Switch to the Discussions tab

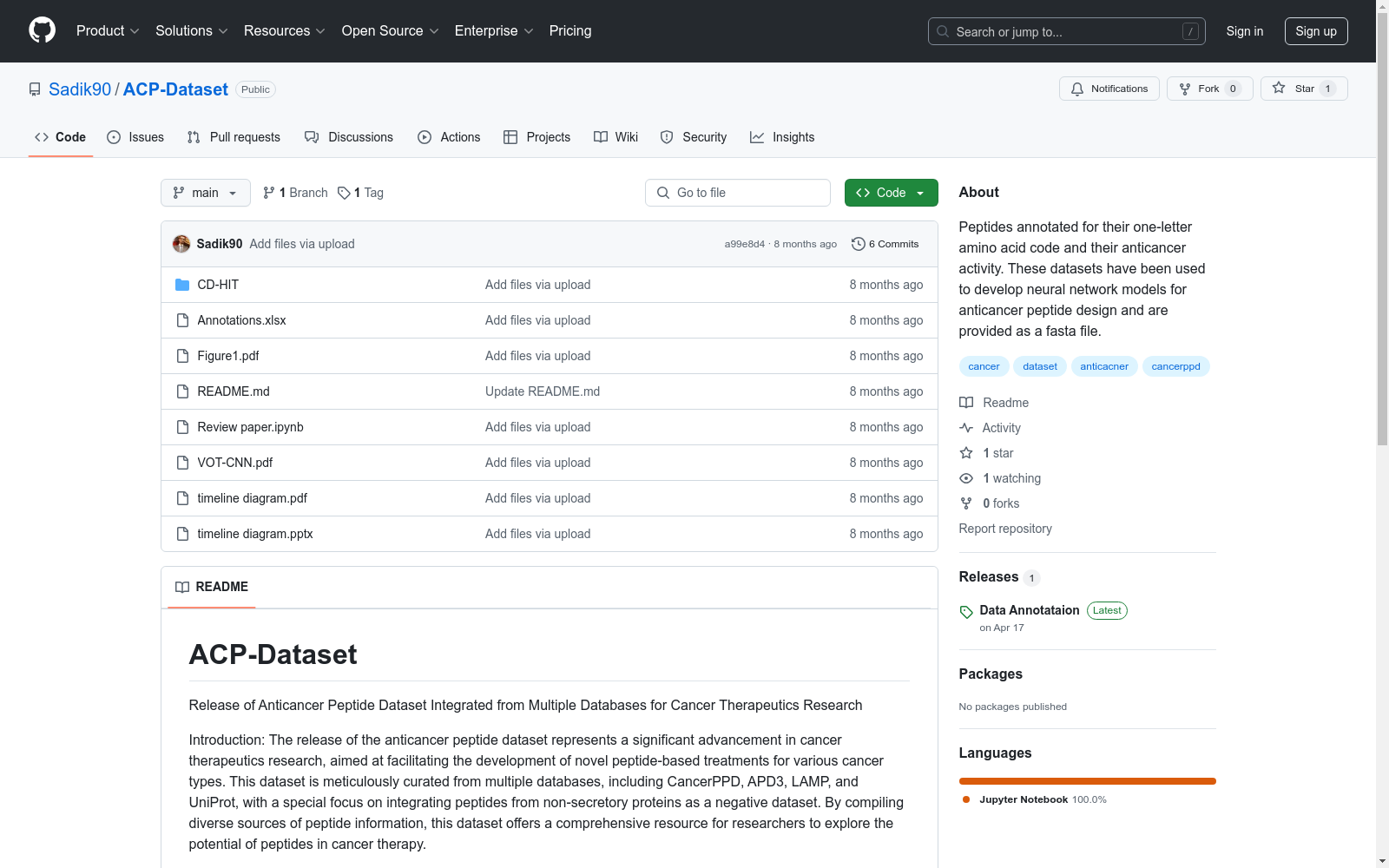[349, 137]
